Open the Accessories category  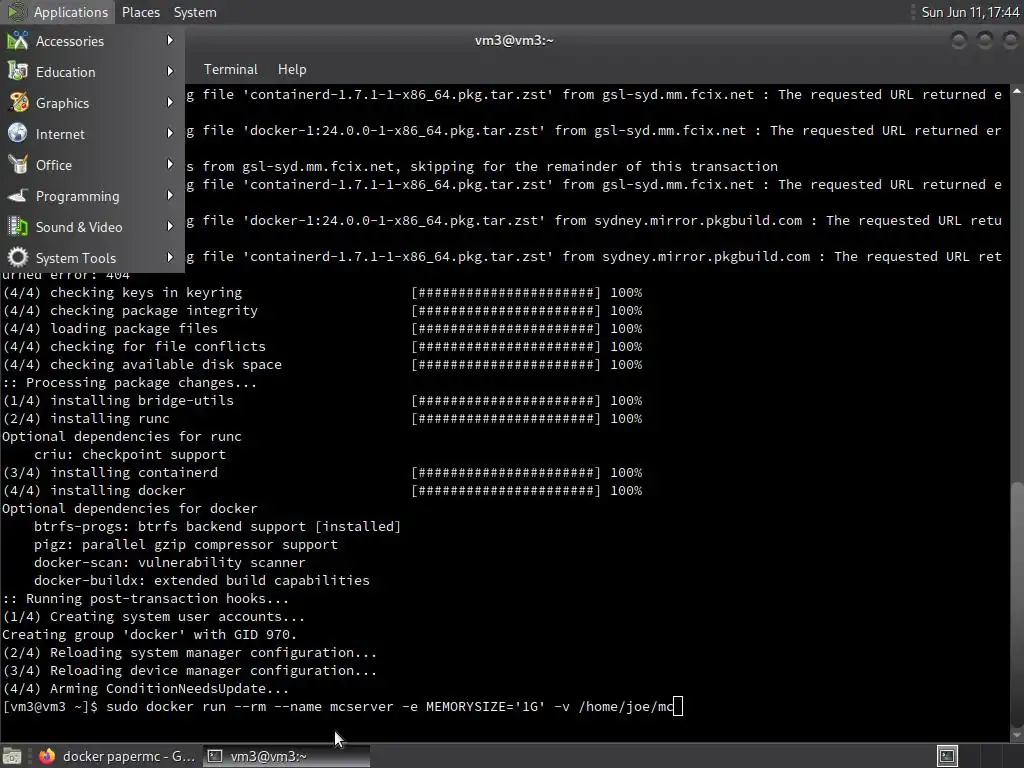coord(92,41)
